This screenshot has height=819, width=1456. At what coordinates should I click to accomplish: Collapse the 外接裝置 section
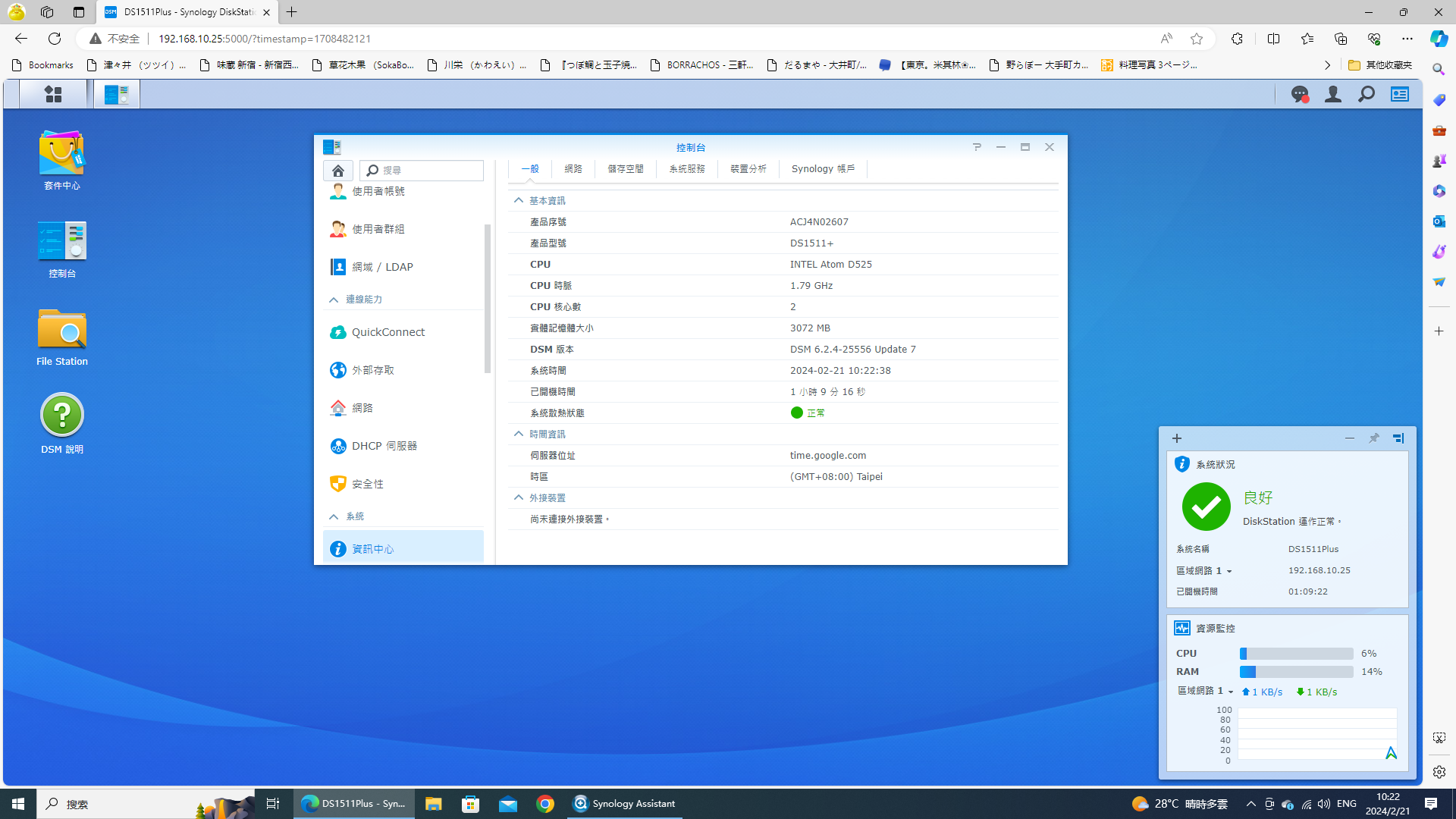point(519,497)
